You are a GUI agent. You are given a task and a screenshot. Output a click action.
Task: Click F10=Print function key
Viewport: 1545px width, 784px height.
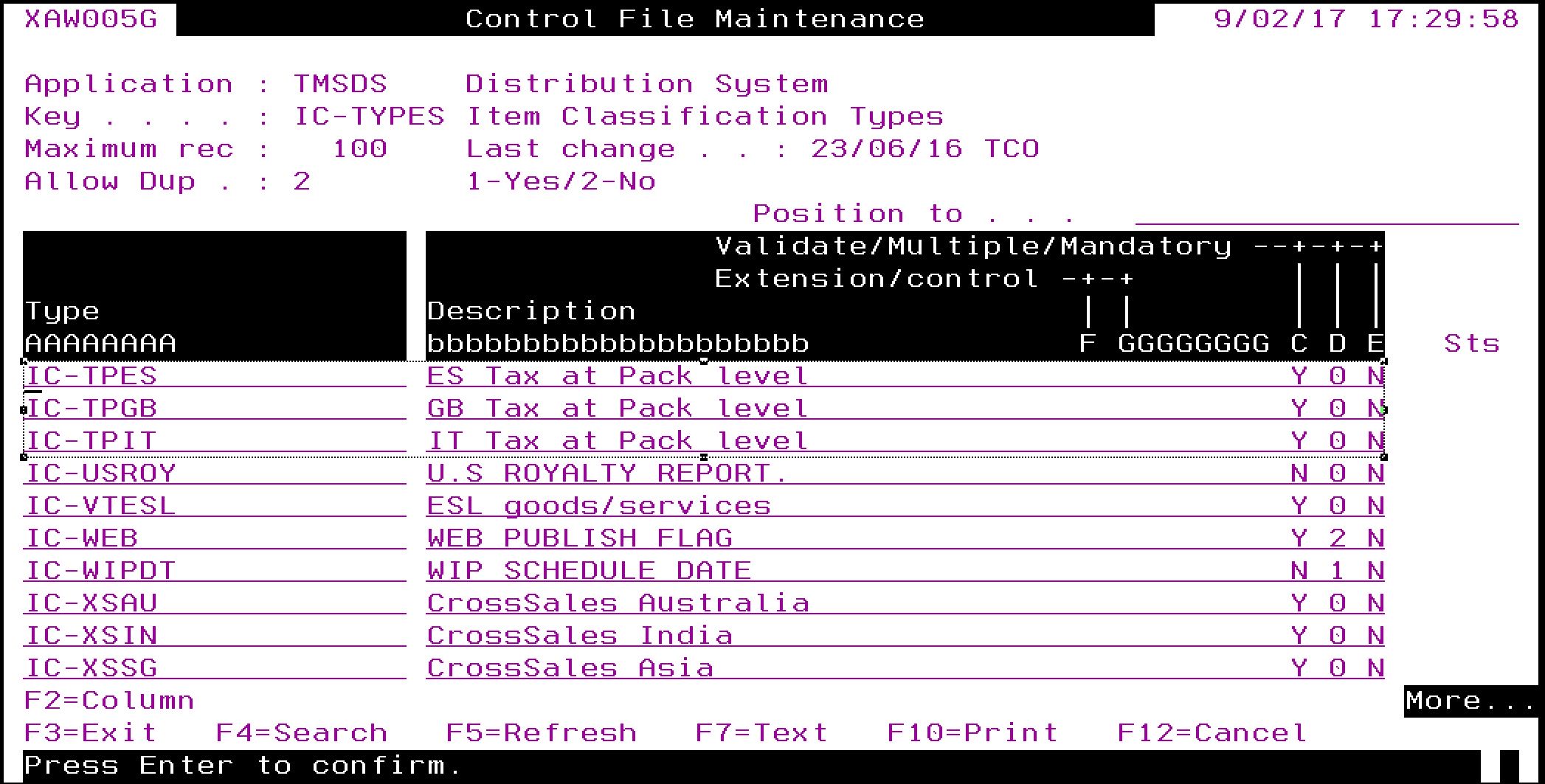coord(972,732)
